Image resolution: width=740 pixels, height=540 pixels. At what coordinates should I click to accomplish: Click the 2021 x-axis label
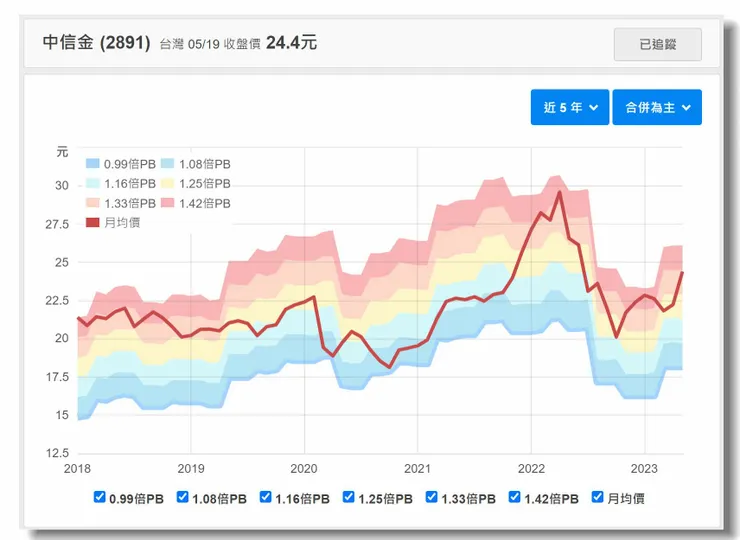pyautogui.click(x=417, y=469)
